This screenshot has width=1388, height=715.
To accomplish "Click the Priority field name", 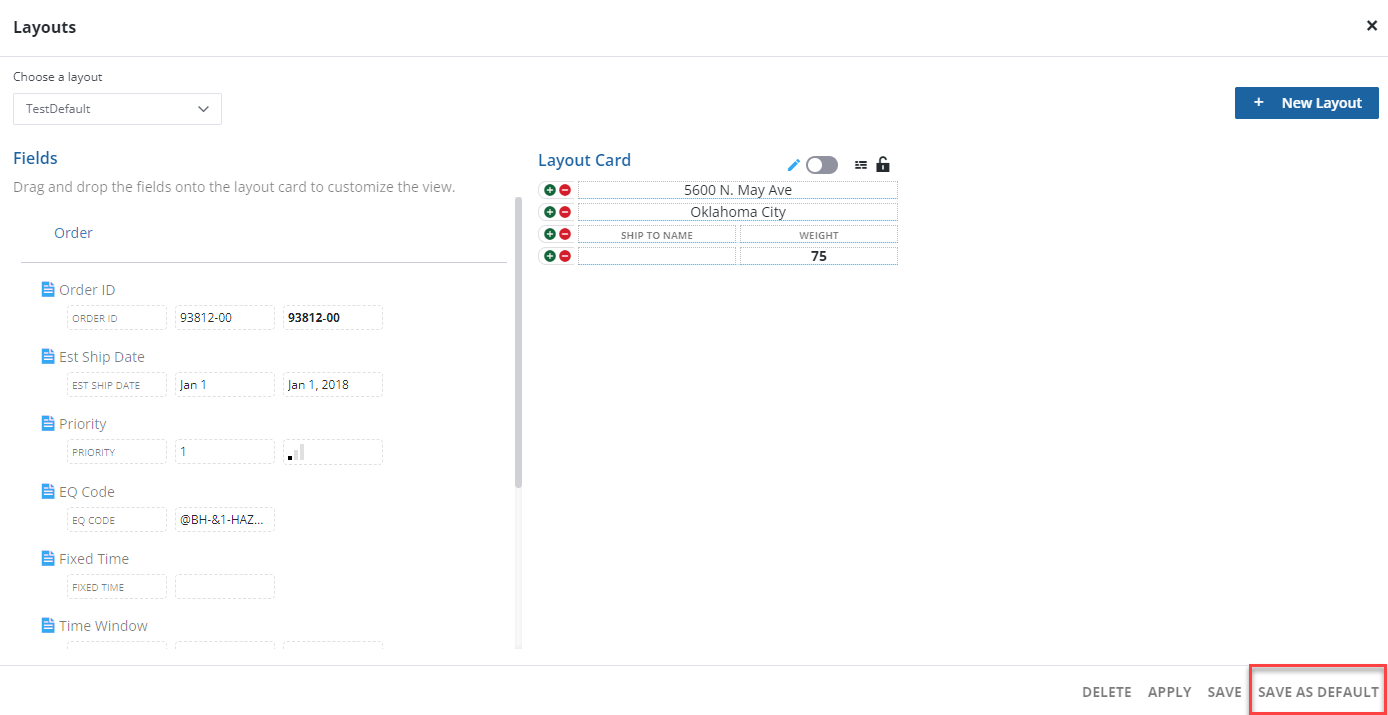I will coord(83,424).
